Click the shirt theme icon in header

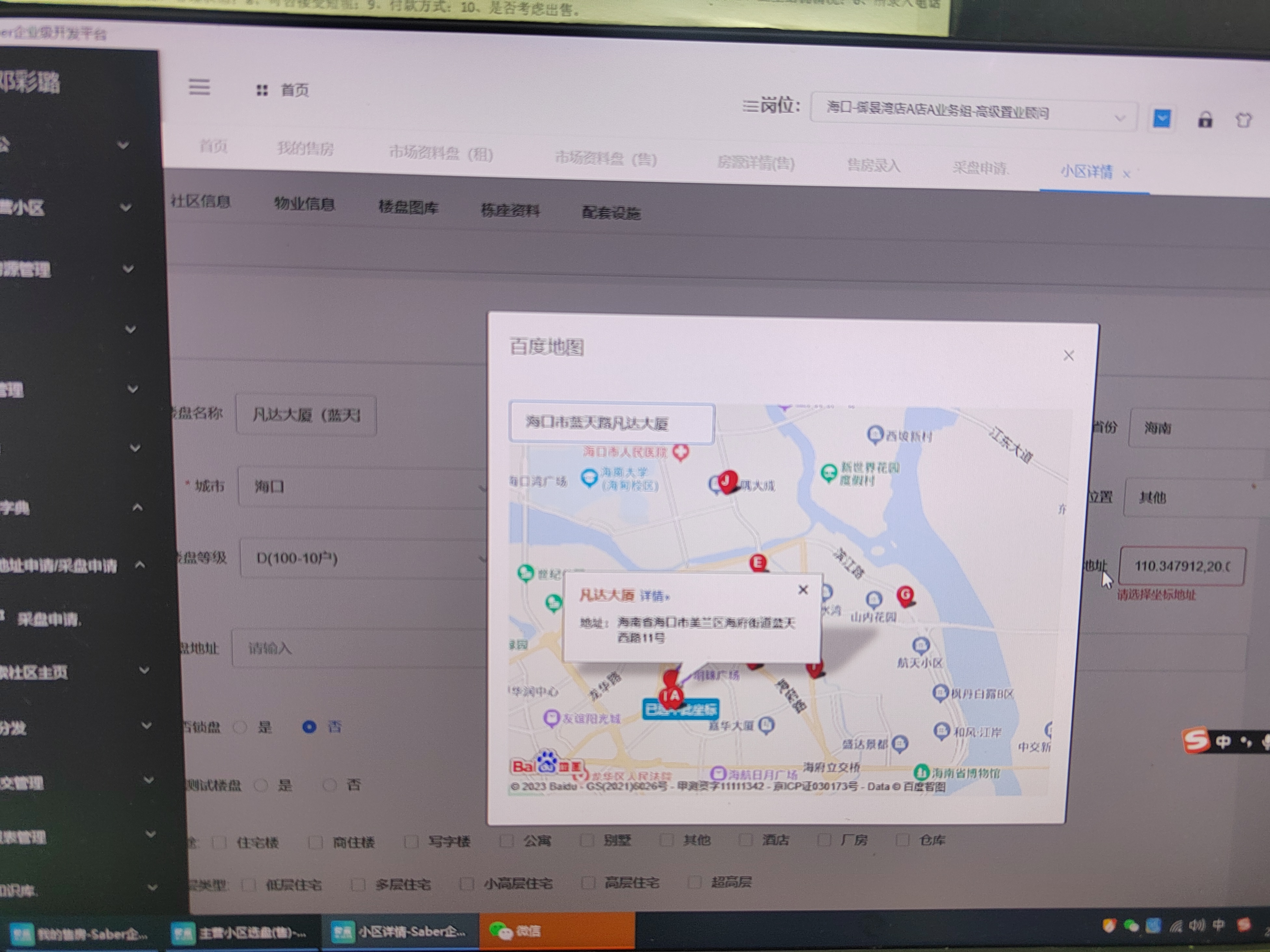click(x=1243, y=120)
